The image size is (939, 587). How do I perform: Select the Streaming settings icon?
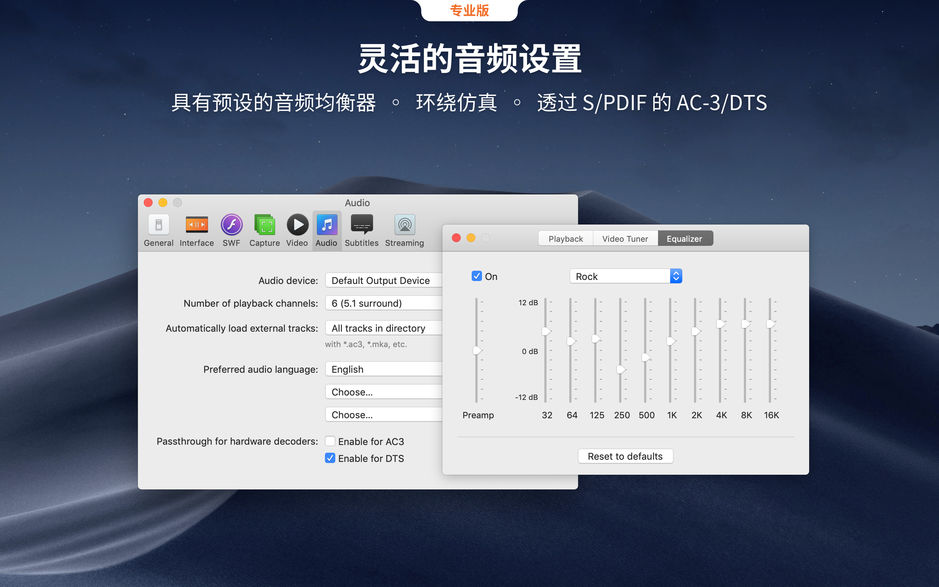pos(403,229)
